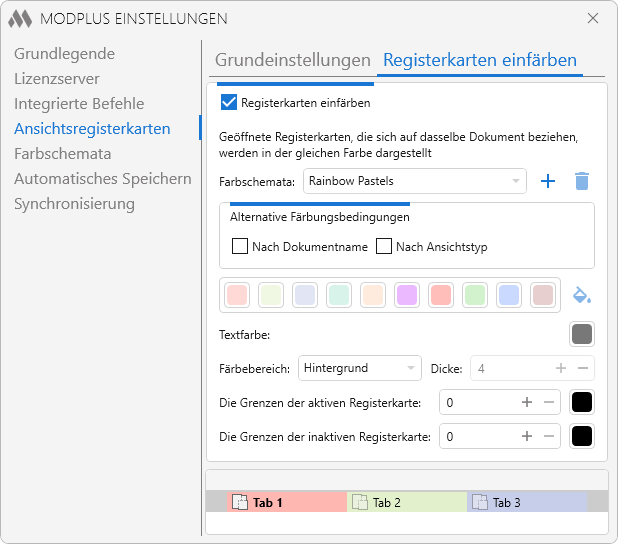Viewport: 618px width, 544px height.
Task: Pick the light blue ninth color swatch
Action: click(509, 295)
